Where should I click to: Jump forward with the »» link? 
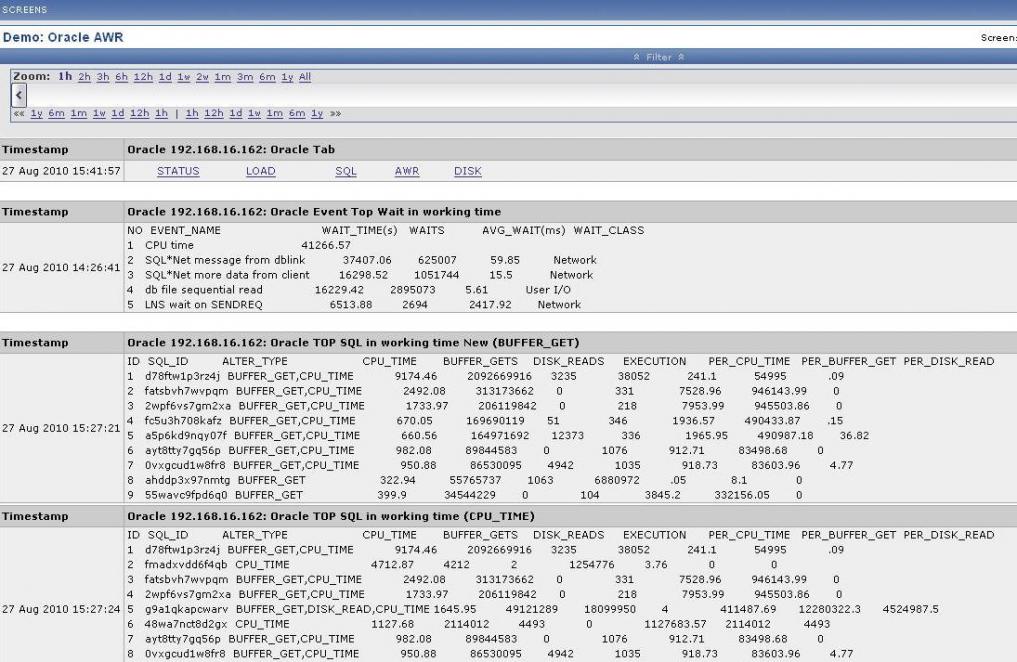click(x=335, y=113)
